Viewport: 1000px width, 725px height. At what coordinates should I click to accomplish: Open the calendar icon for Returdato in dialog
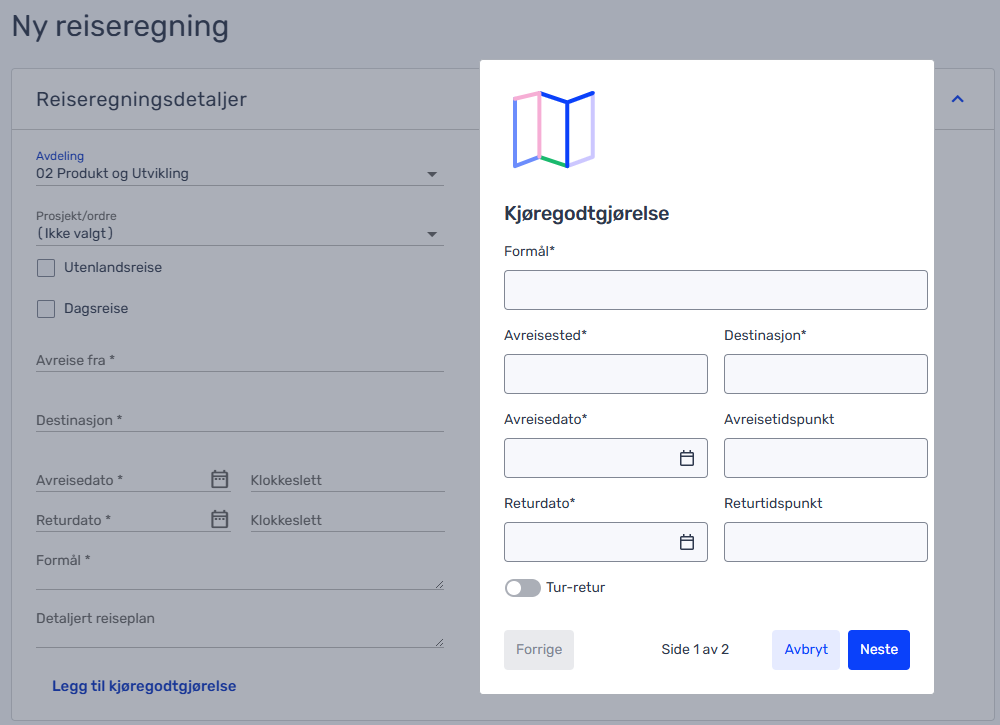click(687, 542)
